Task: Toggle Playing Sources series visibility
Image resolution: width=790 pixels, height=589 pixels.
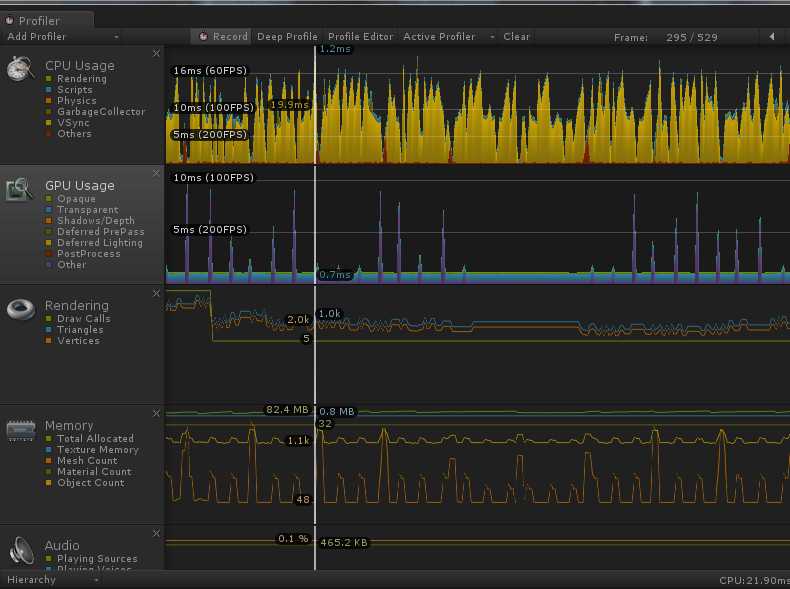Action: click(x=49, y=558)
